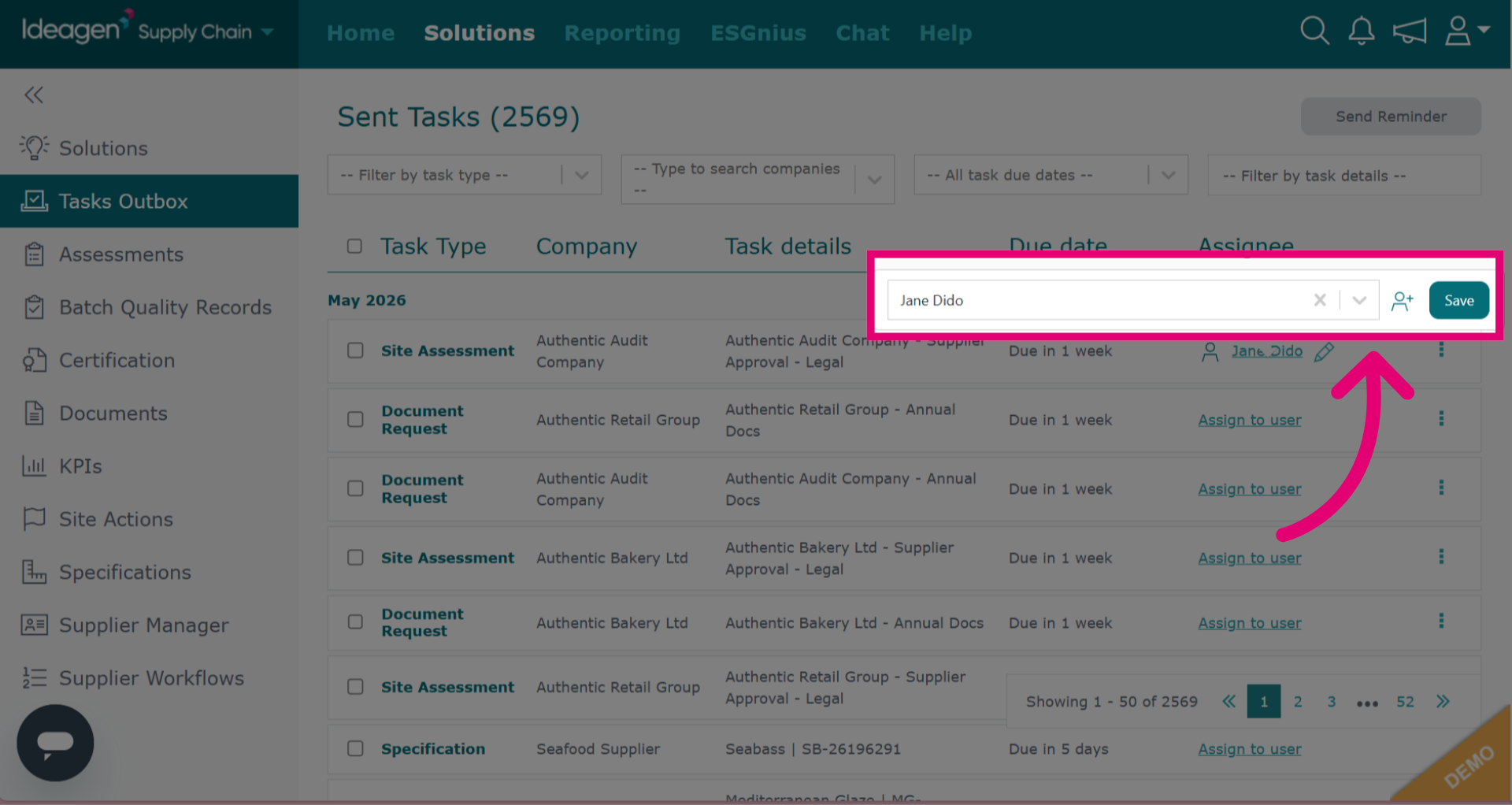Open the All task due dates dropdown
The width and height of the screenshot is (1512, 805).
[1051, 175]
